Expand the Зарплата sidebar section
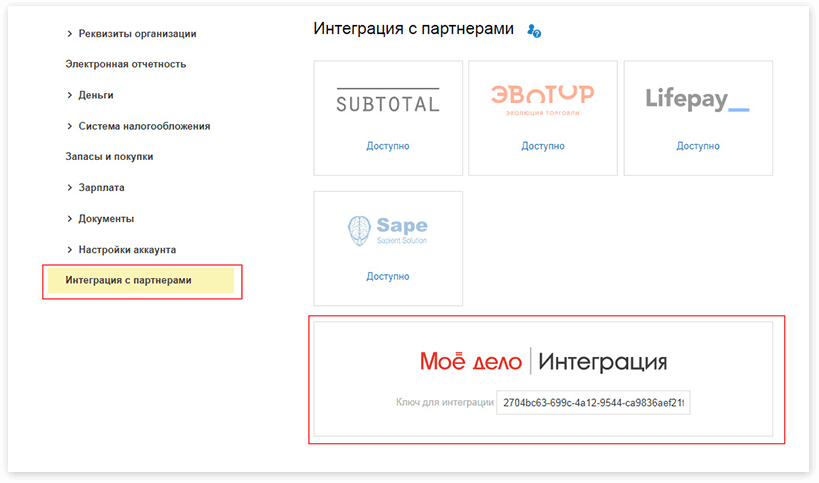The height and width of the screenshot is (483, 819). (x=101, y=187)
